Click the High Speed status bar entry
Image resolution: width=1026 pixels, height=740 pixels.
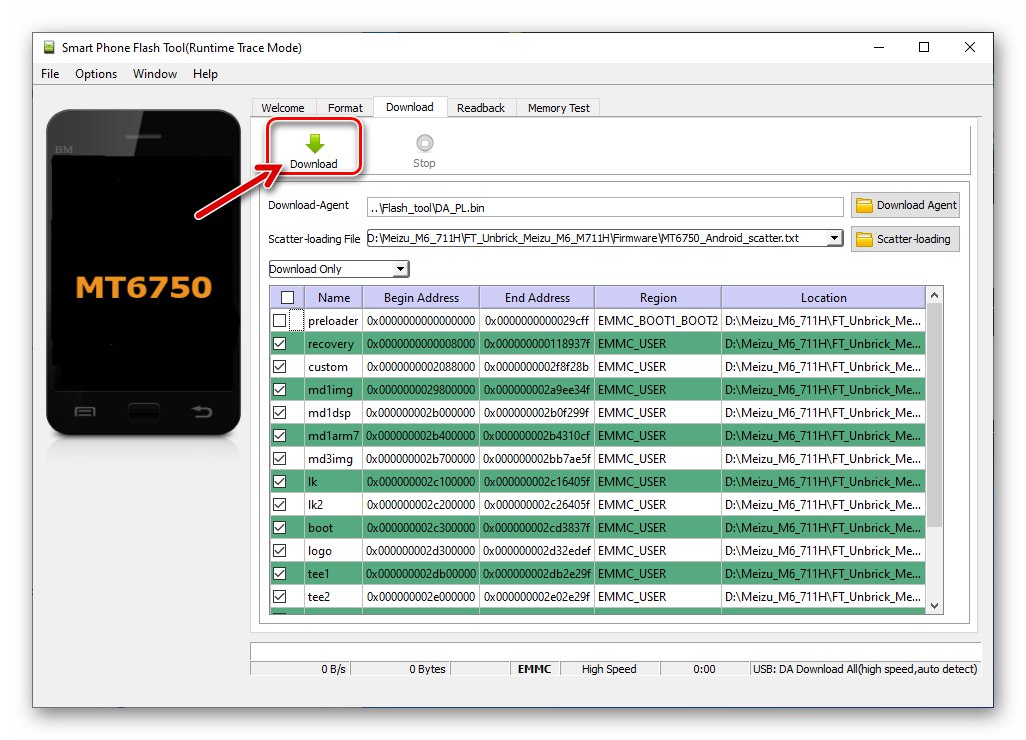coord(609,669)
